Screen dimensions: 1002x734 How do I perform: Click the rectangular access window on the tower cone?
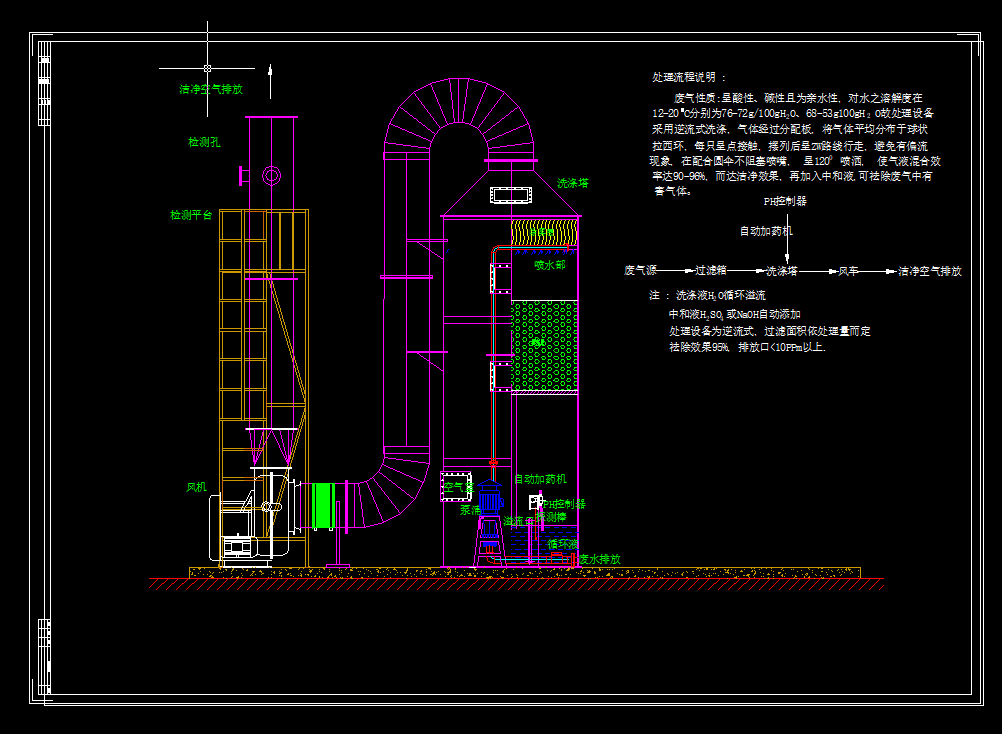pyautogui.click(x=511, y=195)
